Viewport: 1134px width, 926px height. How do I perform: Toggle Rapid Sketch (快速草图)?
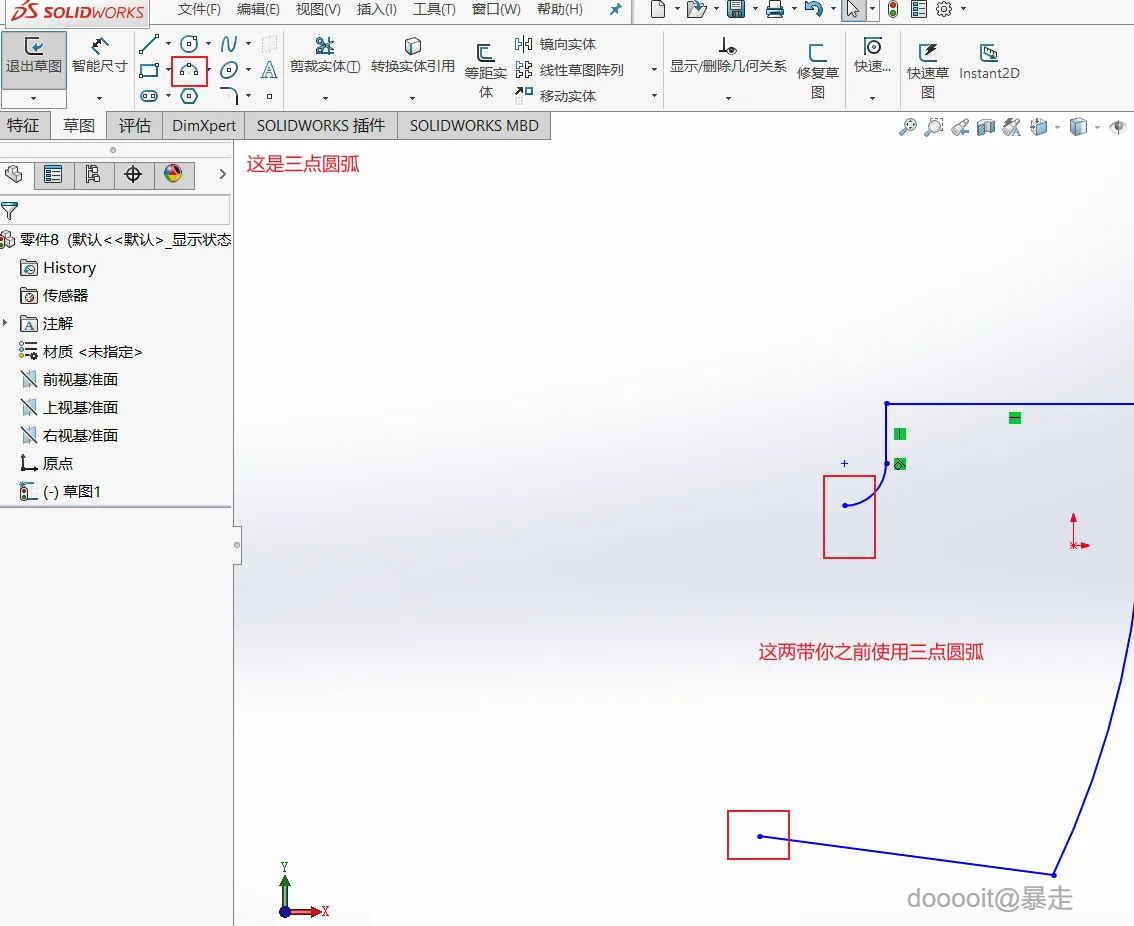928,70
